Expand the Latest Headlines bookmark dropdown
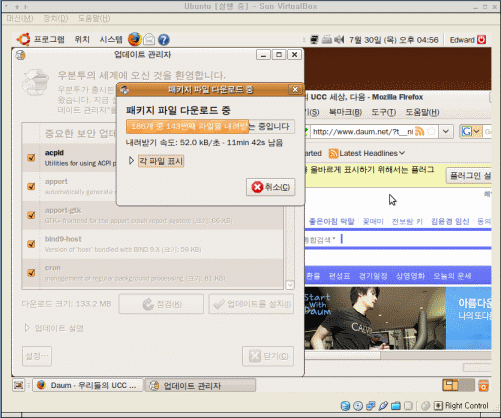This screenshot has height=418, width=501. coord(402,153)
